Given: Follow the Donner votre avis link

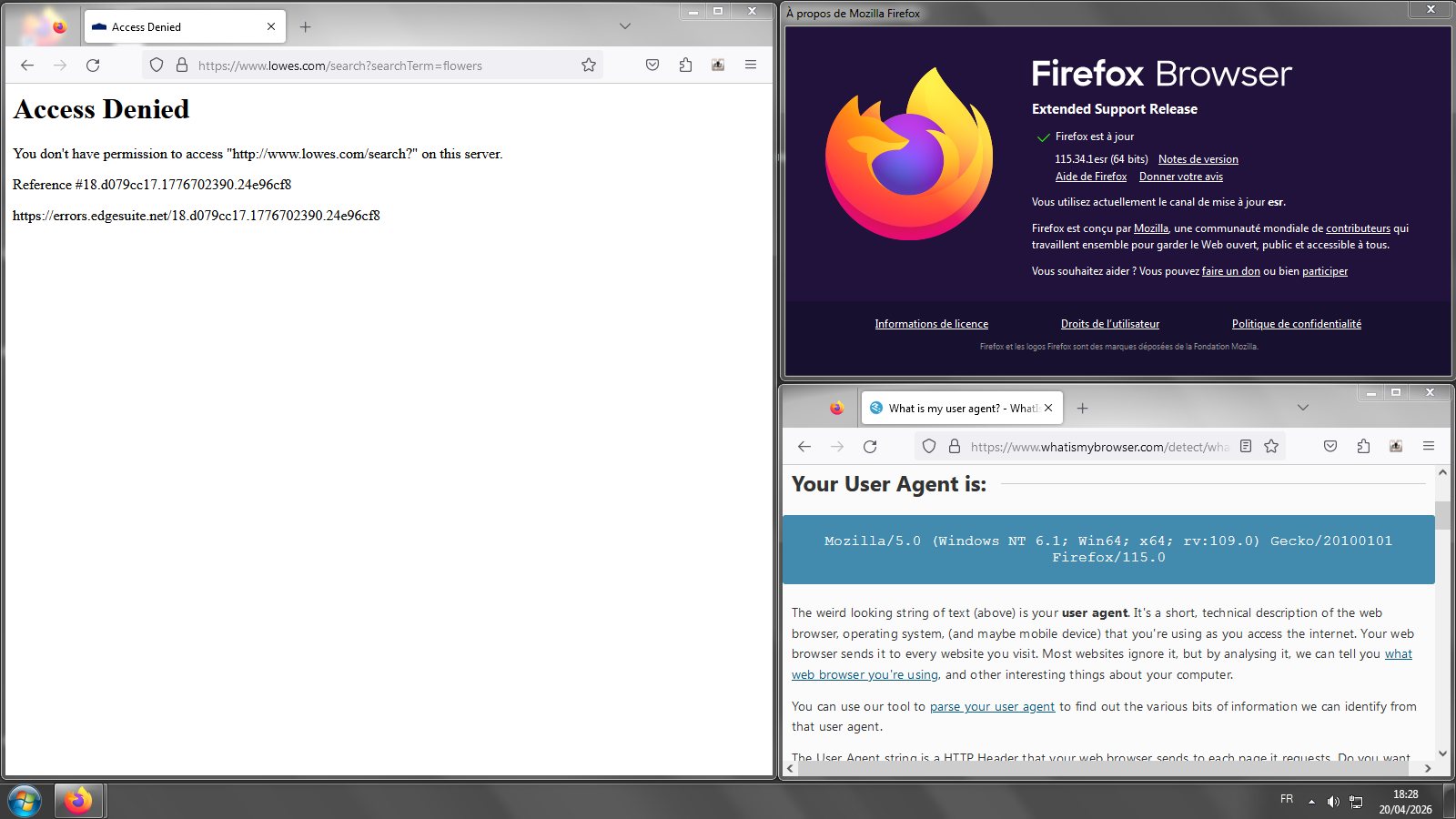Looking at the screenshot, I should [x=1181, y=177].
